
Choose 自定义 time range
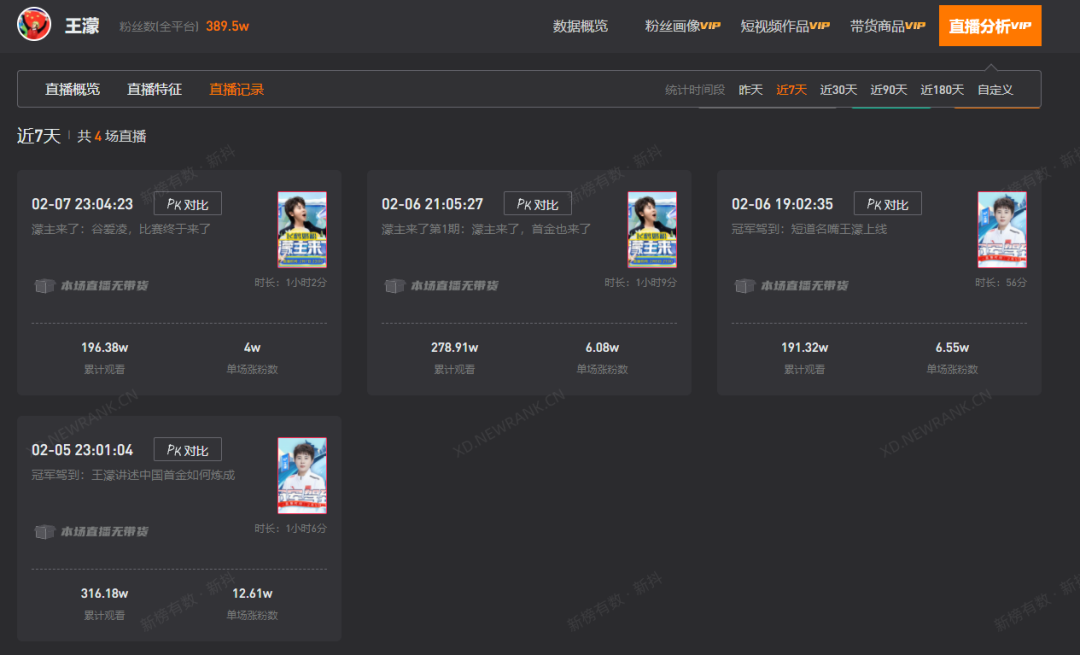pyautogui.click(x=995, y=90)
